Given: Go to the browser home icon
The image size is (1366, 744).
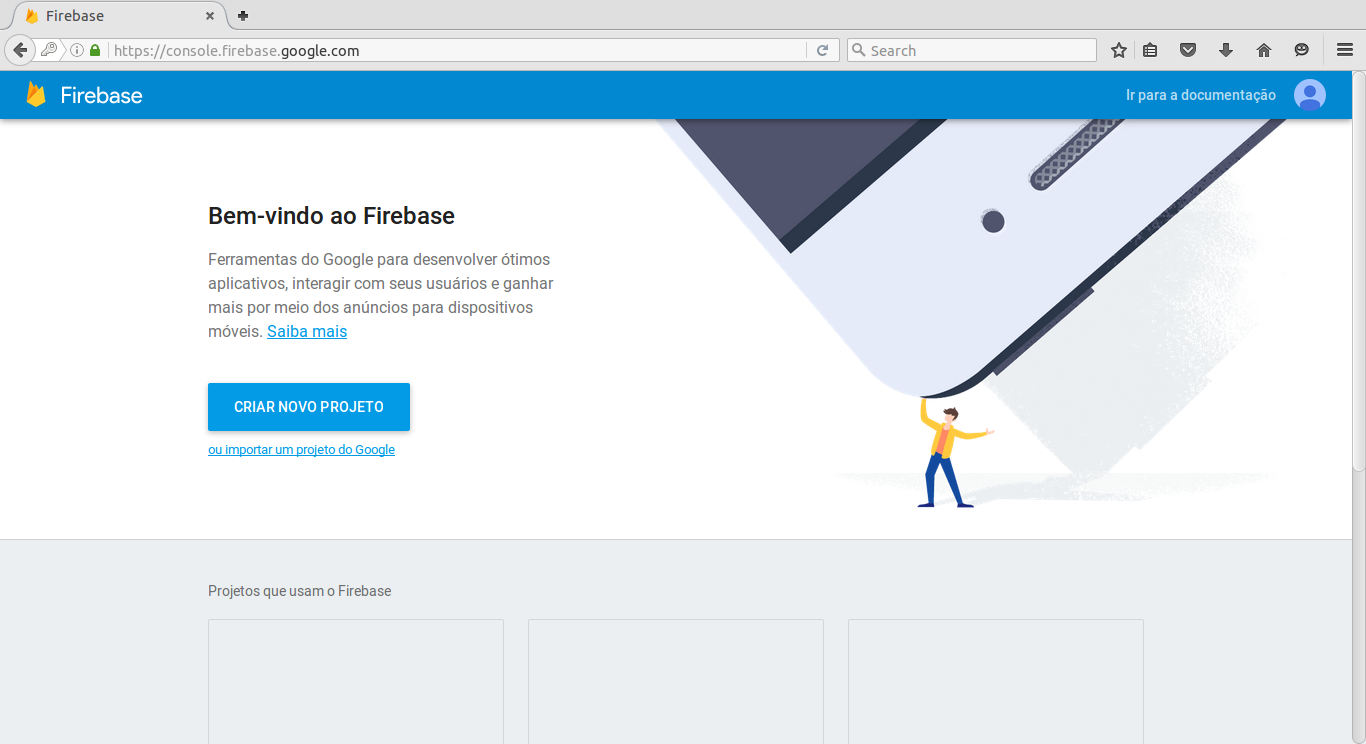Looking at the screenshot, I should pos(1264,50).
